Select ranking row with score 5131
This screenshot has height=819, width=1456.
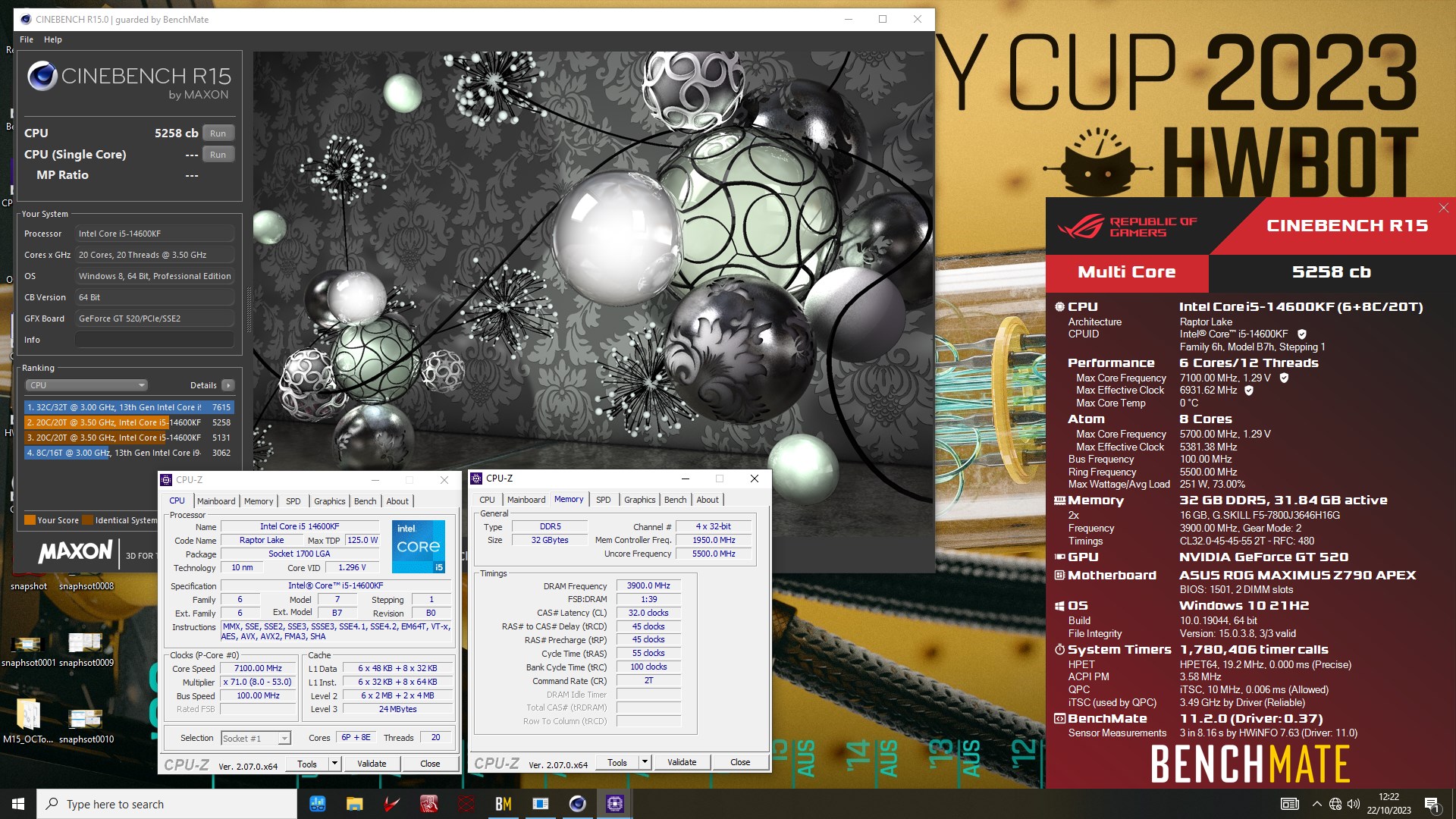pyautogui.click(x=129, y=438)
